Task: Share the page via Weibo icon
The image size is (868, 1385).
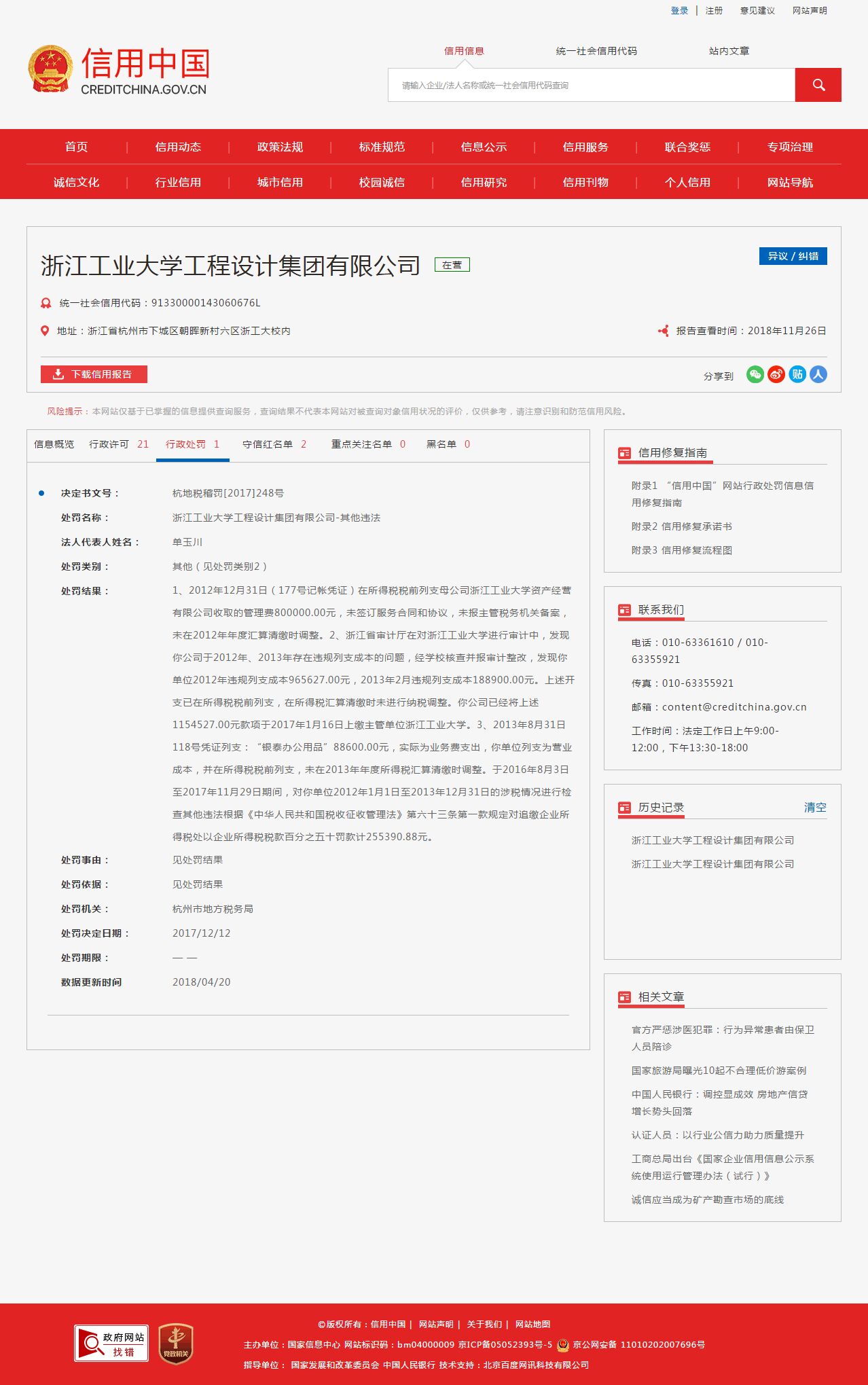Action: point(776,374)
